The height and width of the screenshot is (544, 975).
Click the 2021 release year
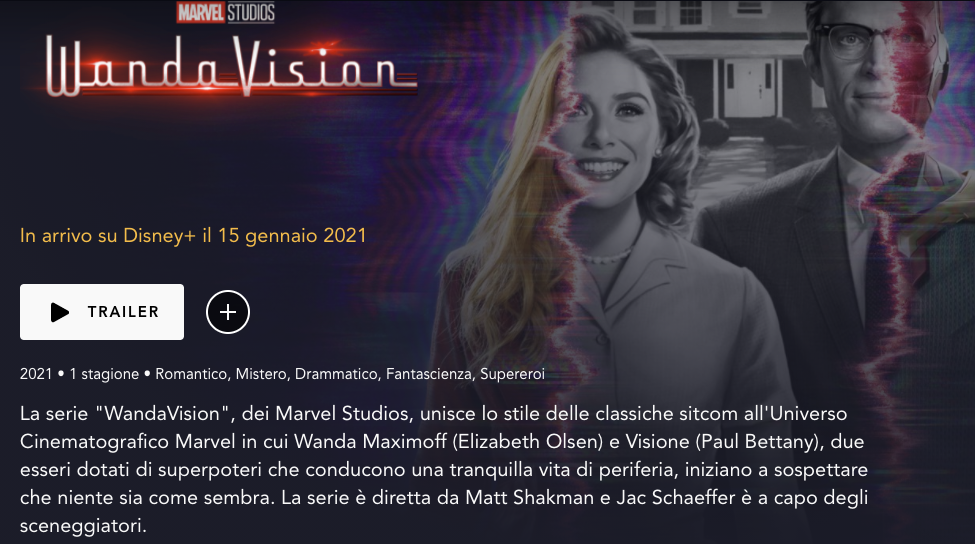36,374
